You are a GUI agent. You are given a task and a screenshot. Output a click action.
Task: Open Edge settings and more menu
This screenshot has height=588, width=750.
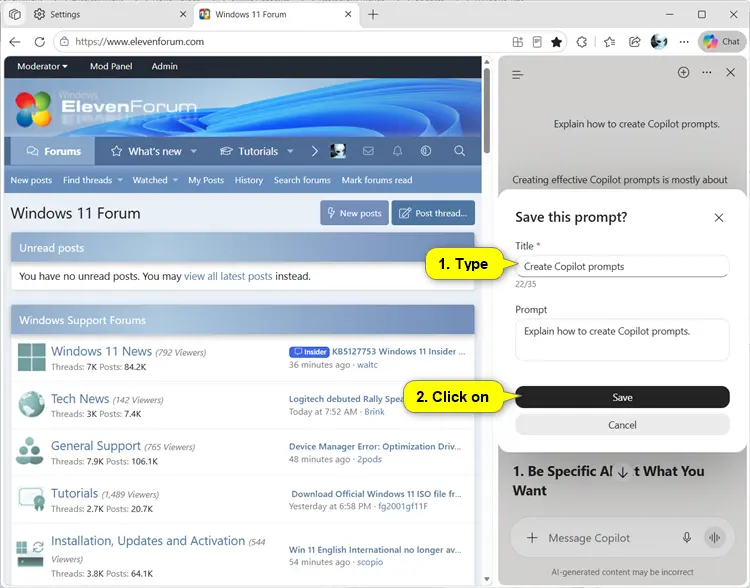tap(684, 42)
